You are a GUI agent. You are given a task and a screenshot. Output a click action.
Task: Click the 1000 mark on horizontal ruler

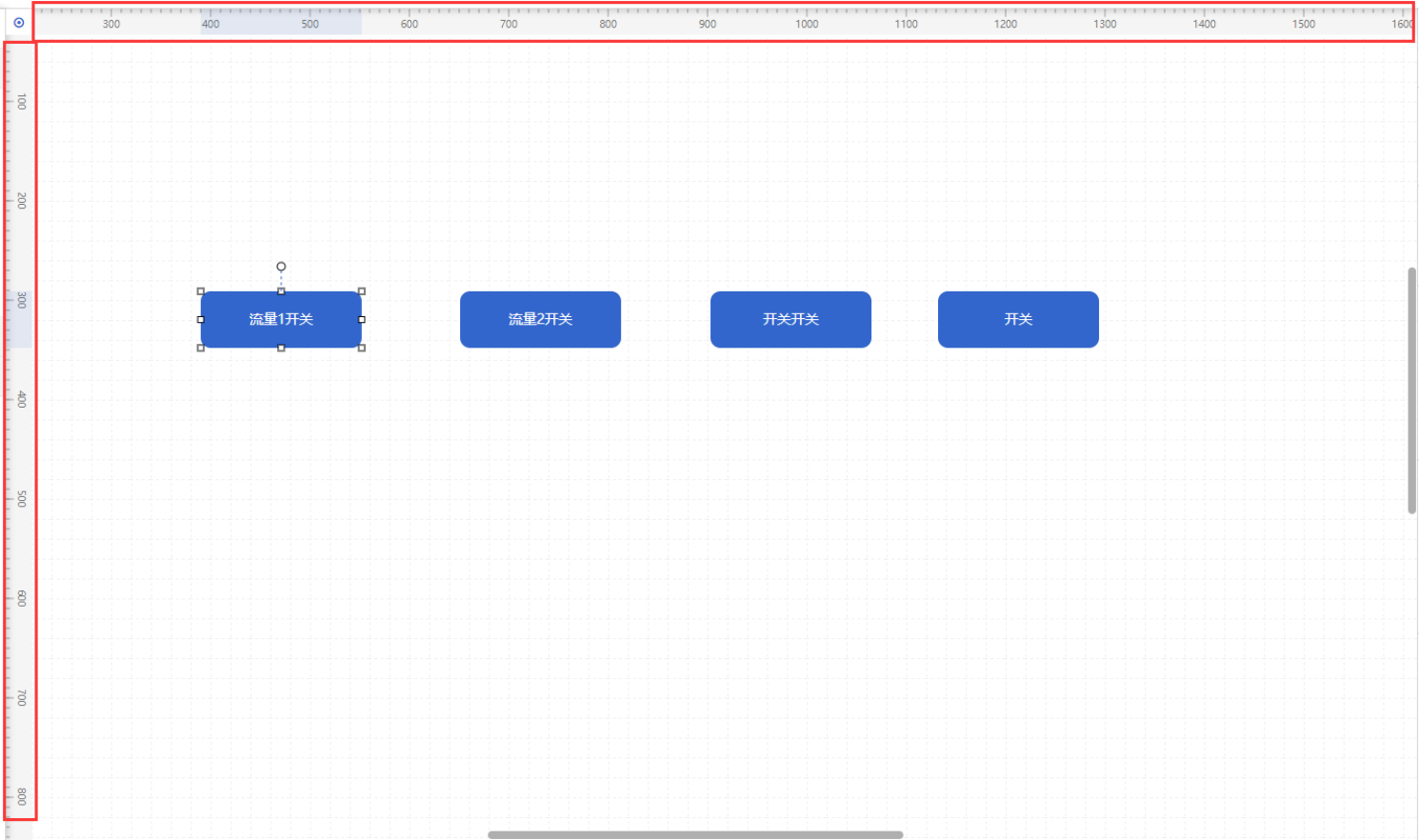[807, 24]
